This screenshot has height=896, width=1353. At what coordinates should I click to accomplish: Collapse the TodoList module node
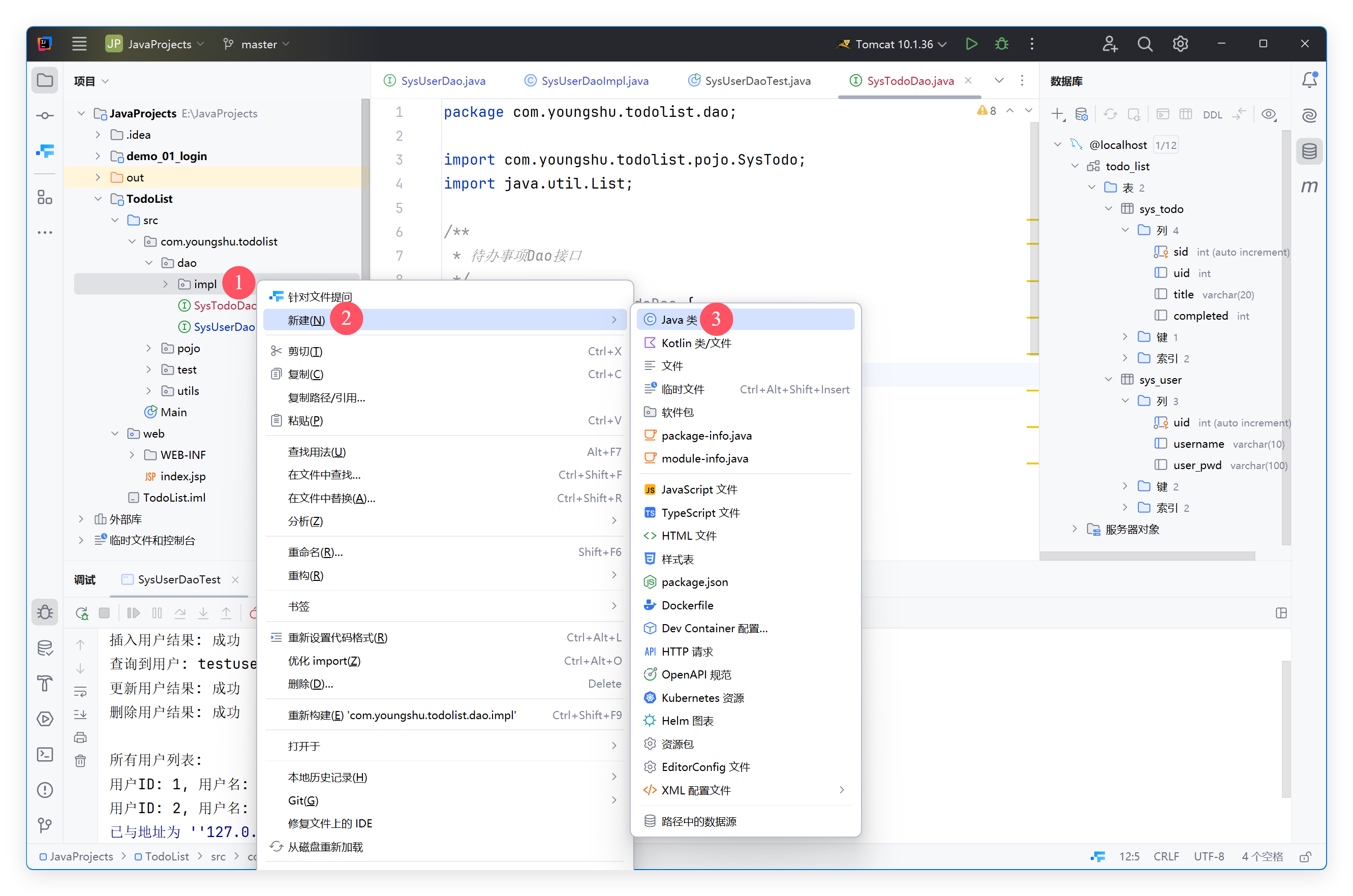point(98,199)
